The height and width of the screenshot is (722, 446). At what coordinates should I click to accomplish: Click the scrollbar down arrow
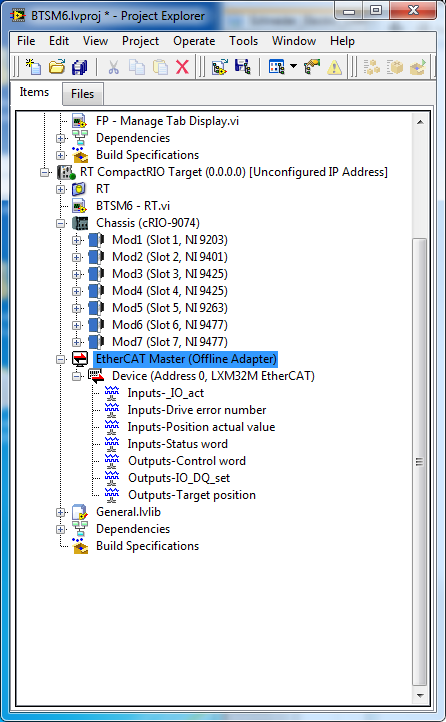(419, 695)
